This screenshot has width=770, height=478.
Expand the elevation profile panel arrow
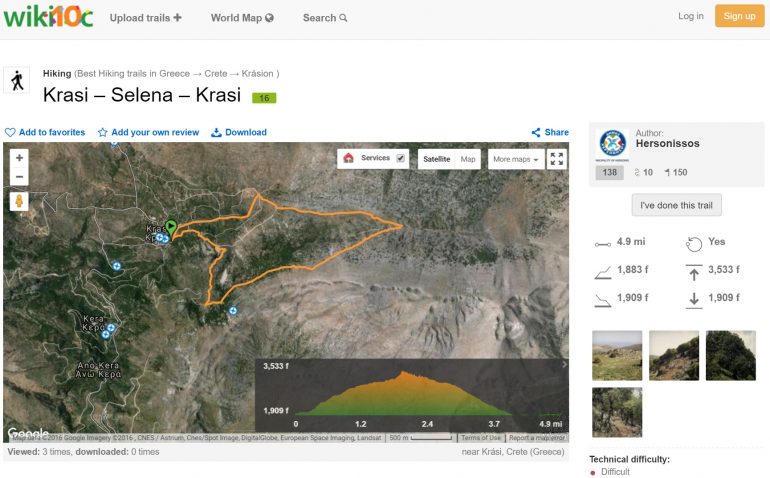(x=563, y=365)
